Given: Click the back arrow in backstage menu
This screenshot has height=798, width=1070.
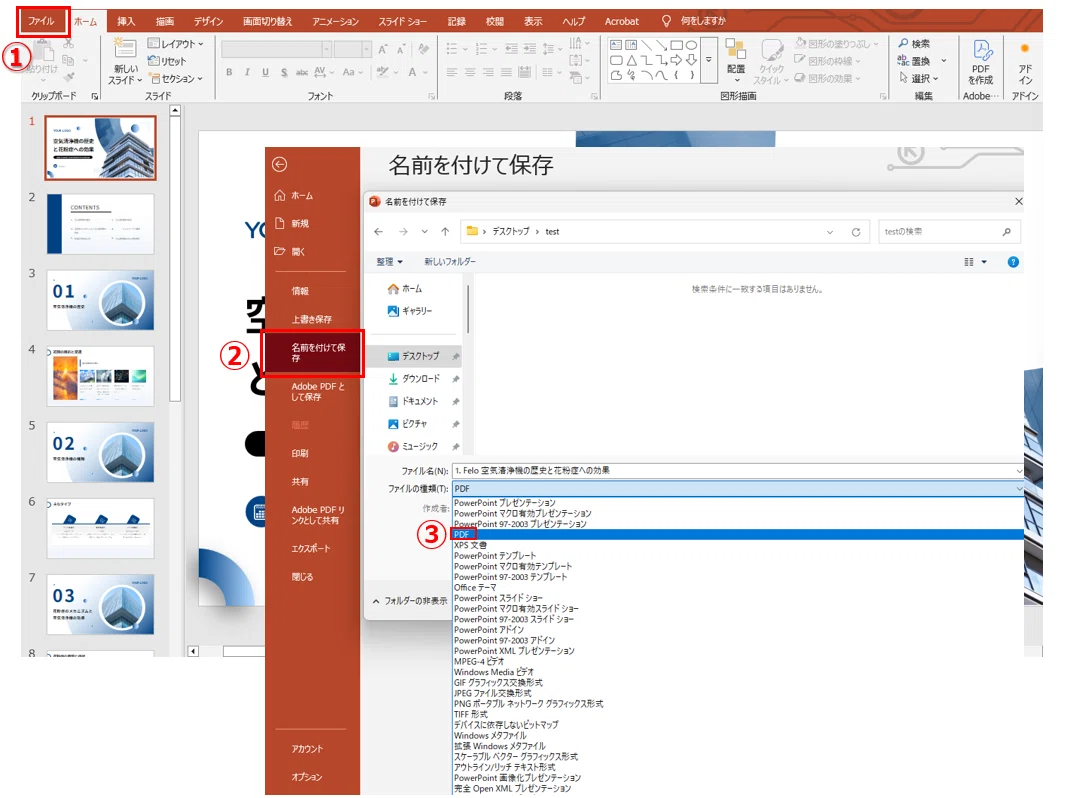Looking at the screenshot, I should click(279, 165).
